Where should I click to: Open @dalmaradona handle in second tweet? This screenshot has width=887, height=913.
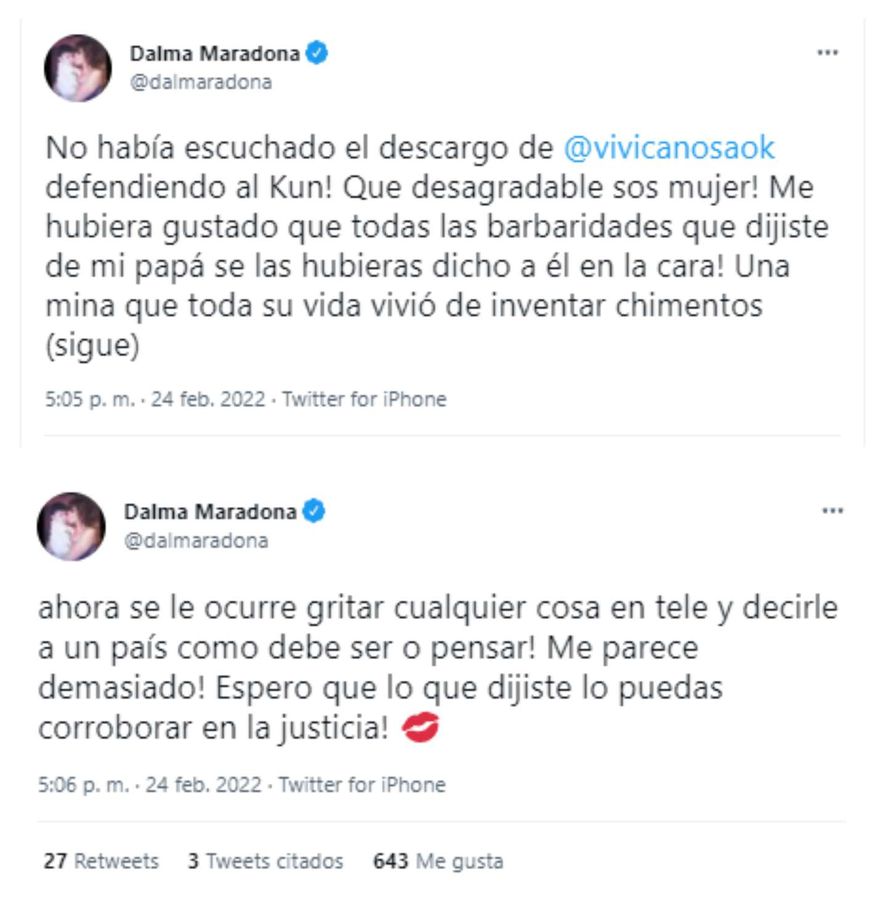pos(196,541)
